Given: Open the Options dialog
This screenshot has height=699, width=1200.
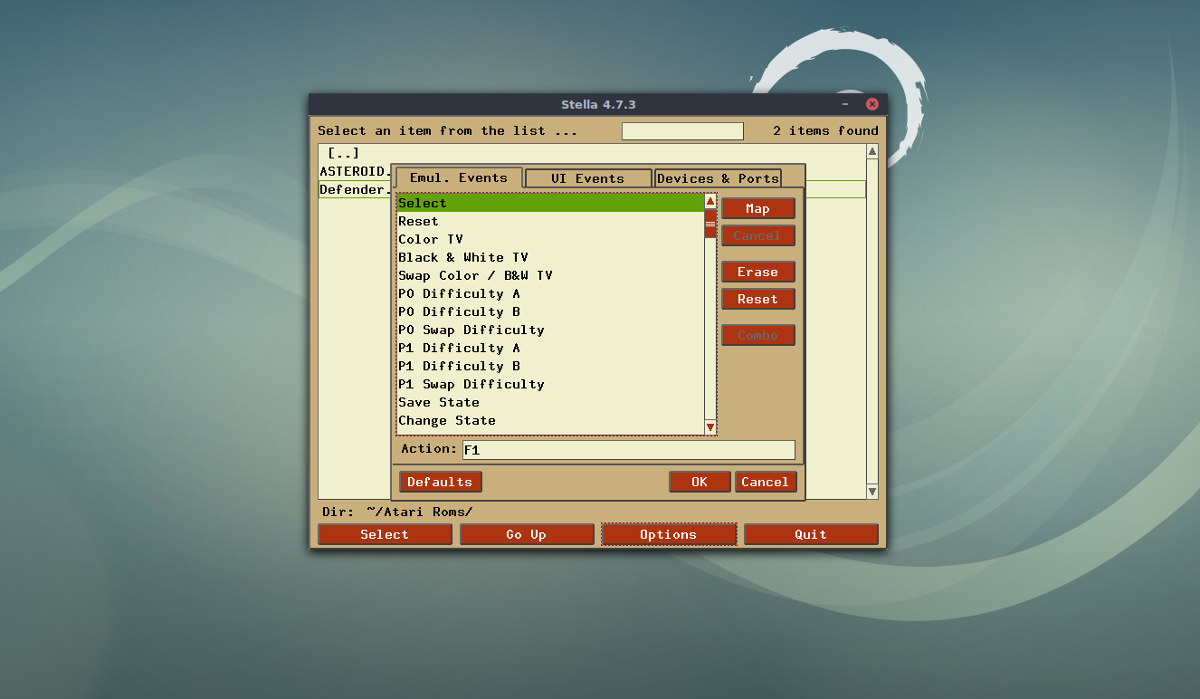Looking at the screenshot, I should click(668, 533).
